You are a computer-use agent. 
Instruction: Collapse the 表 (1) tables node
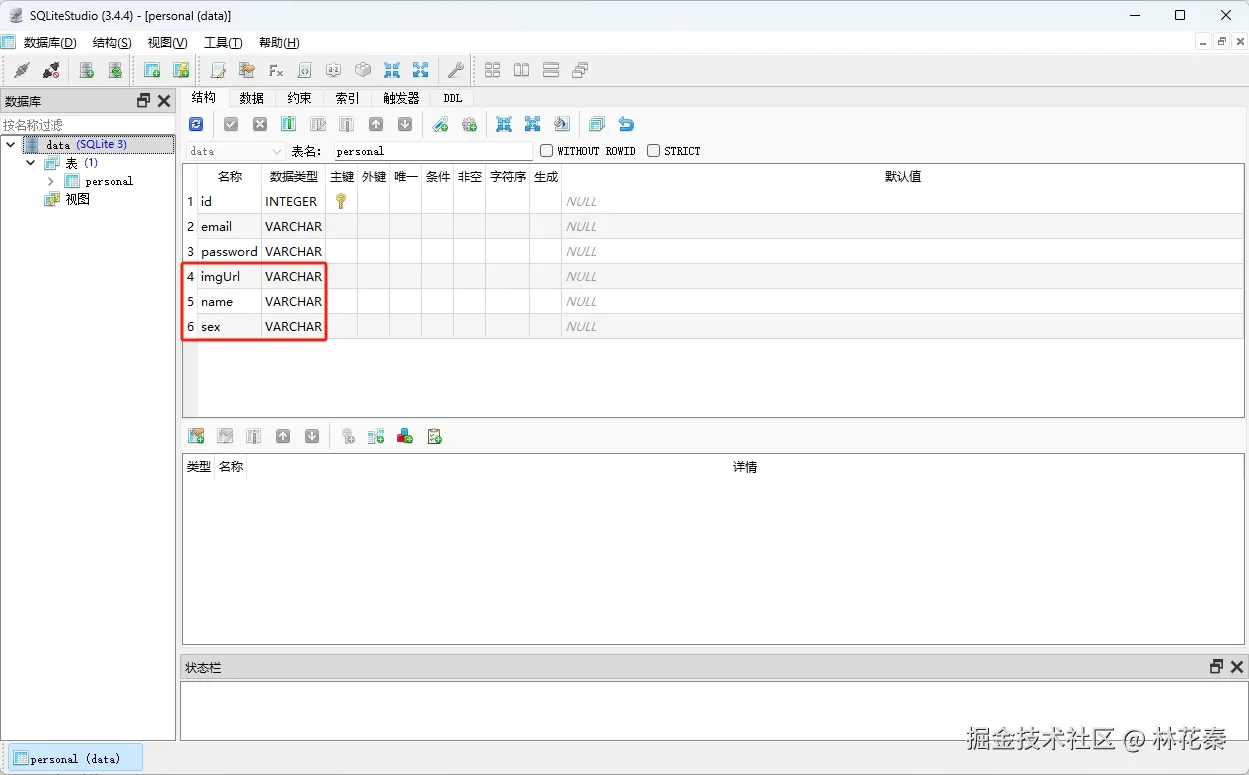[x=31, y=163]
